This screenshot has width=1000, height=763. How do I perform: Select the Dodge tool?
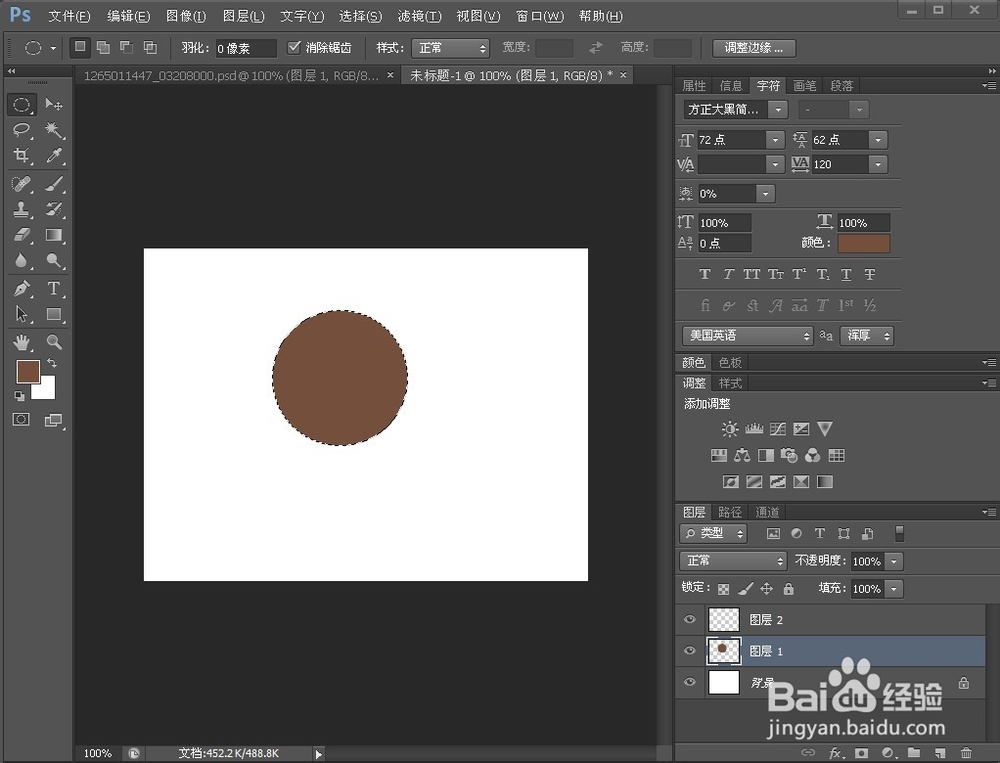pyautogui.click(x=54, y=260)
